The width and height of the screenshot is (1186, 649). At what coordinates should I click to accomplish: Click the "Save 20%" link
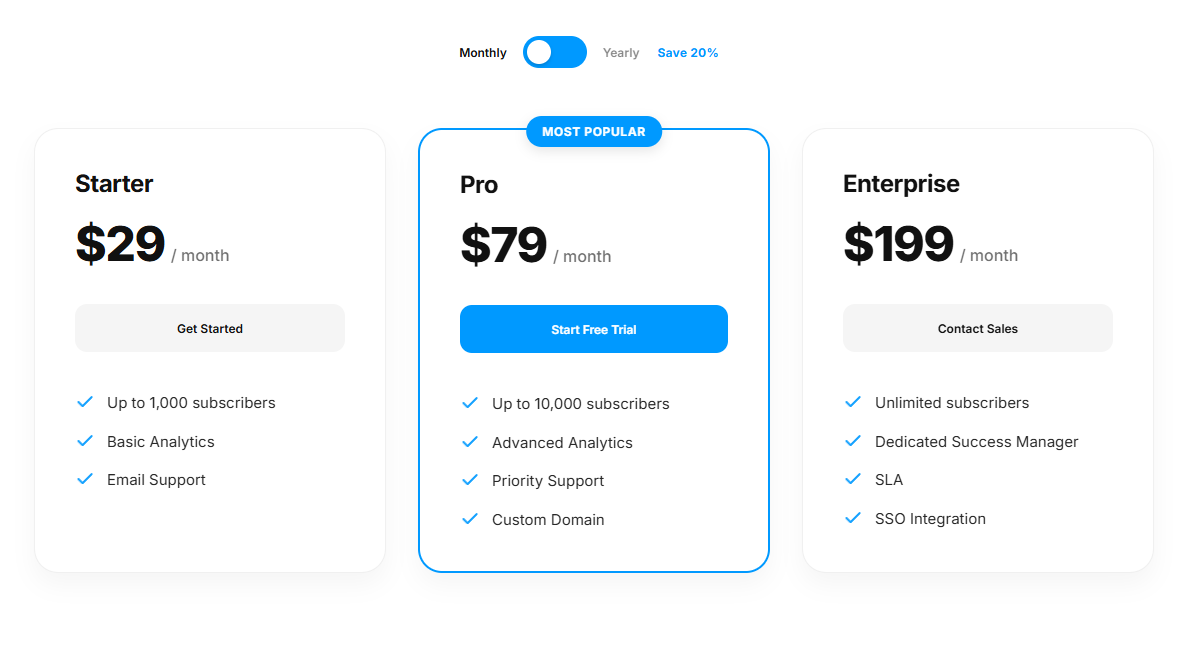pyautogui.click(x=687, y=52)
